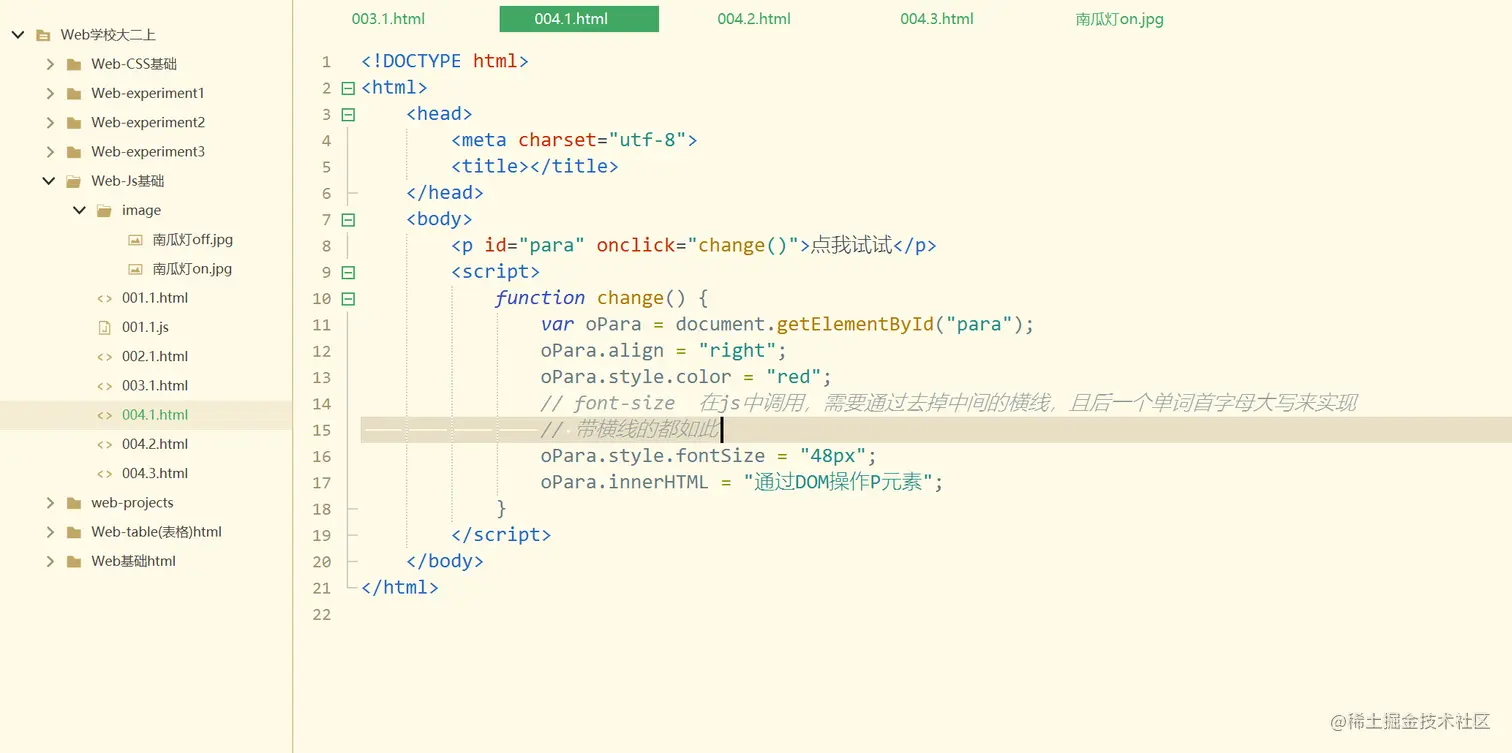
Task: Click the Web基础html folder icon
Action: (x=73, y=561)
